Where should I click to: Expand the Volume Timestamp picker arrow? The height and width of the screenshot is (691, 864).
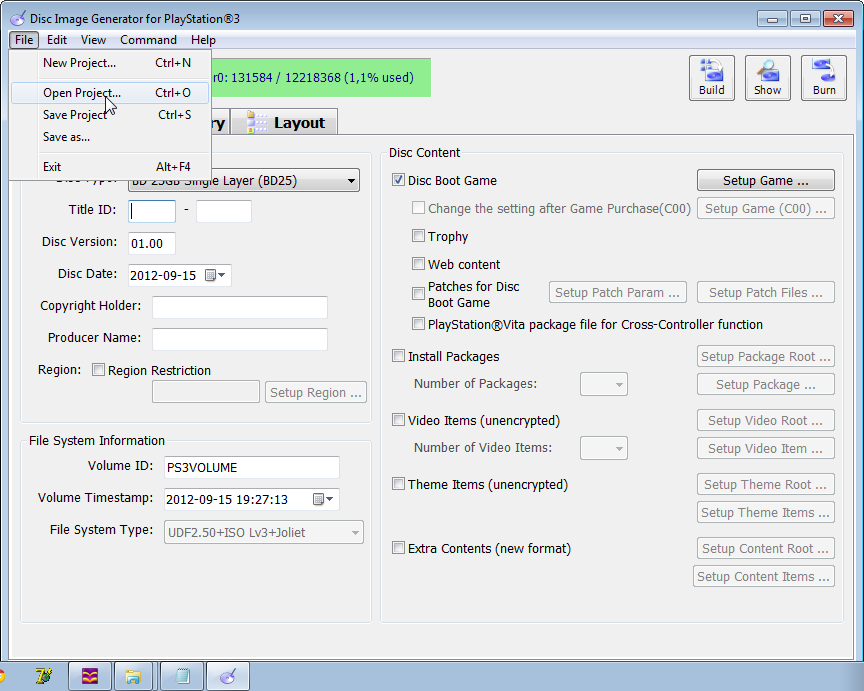click(330, 499)
